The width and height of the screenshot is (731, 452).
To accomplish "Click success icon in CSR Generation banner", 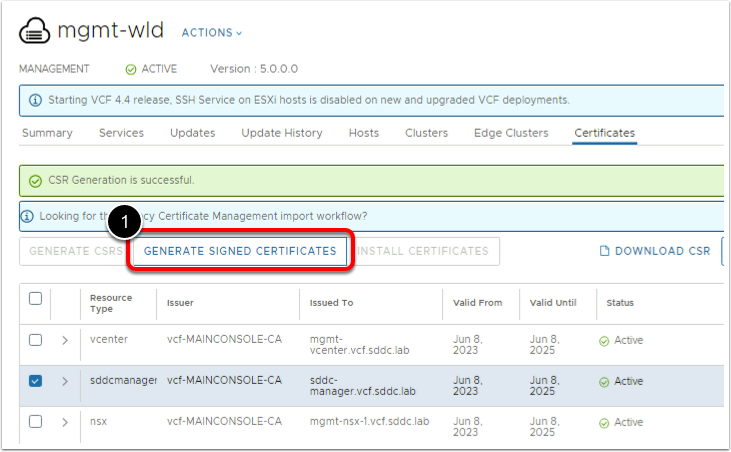I will tap(35, 181).
